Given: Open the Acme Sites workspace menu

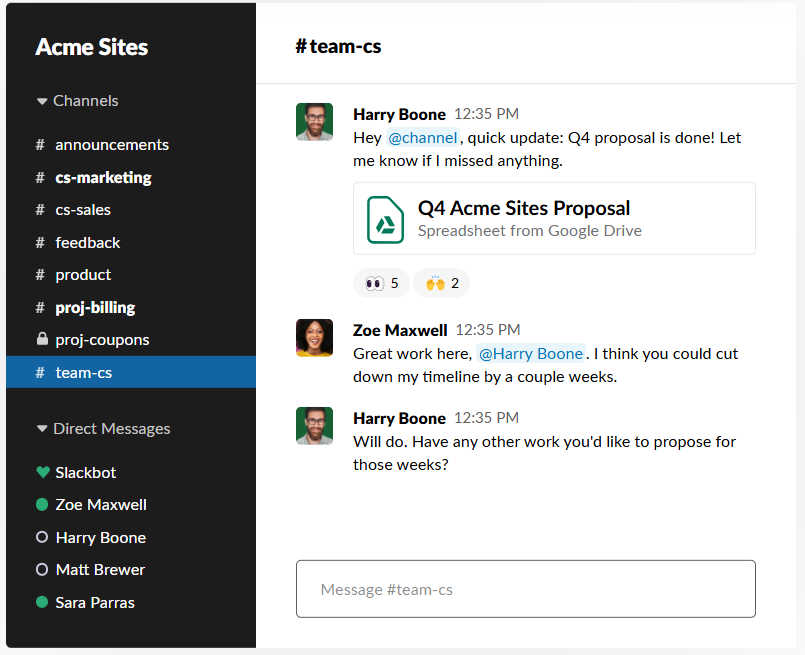Looking at the screenshot, I should pos(92,47).
